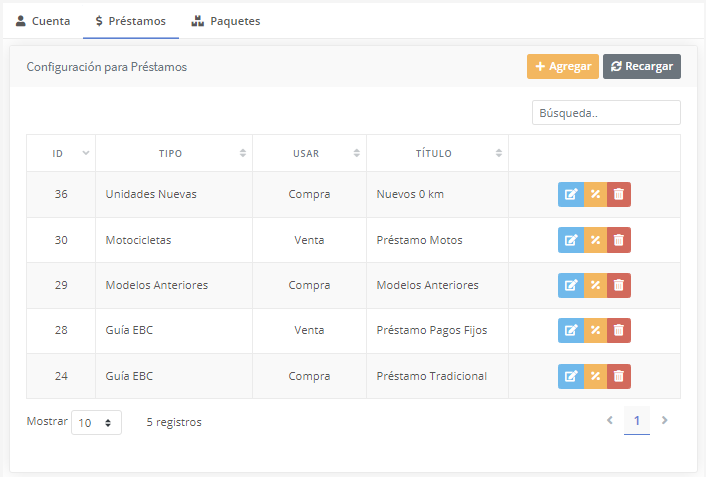Screen dimensions: 706x477
Task: Delete the Modelos Anteriores row
Action: point(619,285)
